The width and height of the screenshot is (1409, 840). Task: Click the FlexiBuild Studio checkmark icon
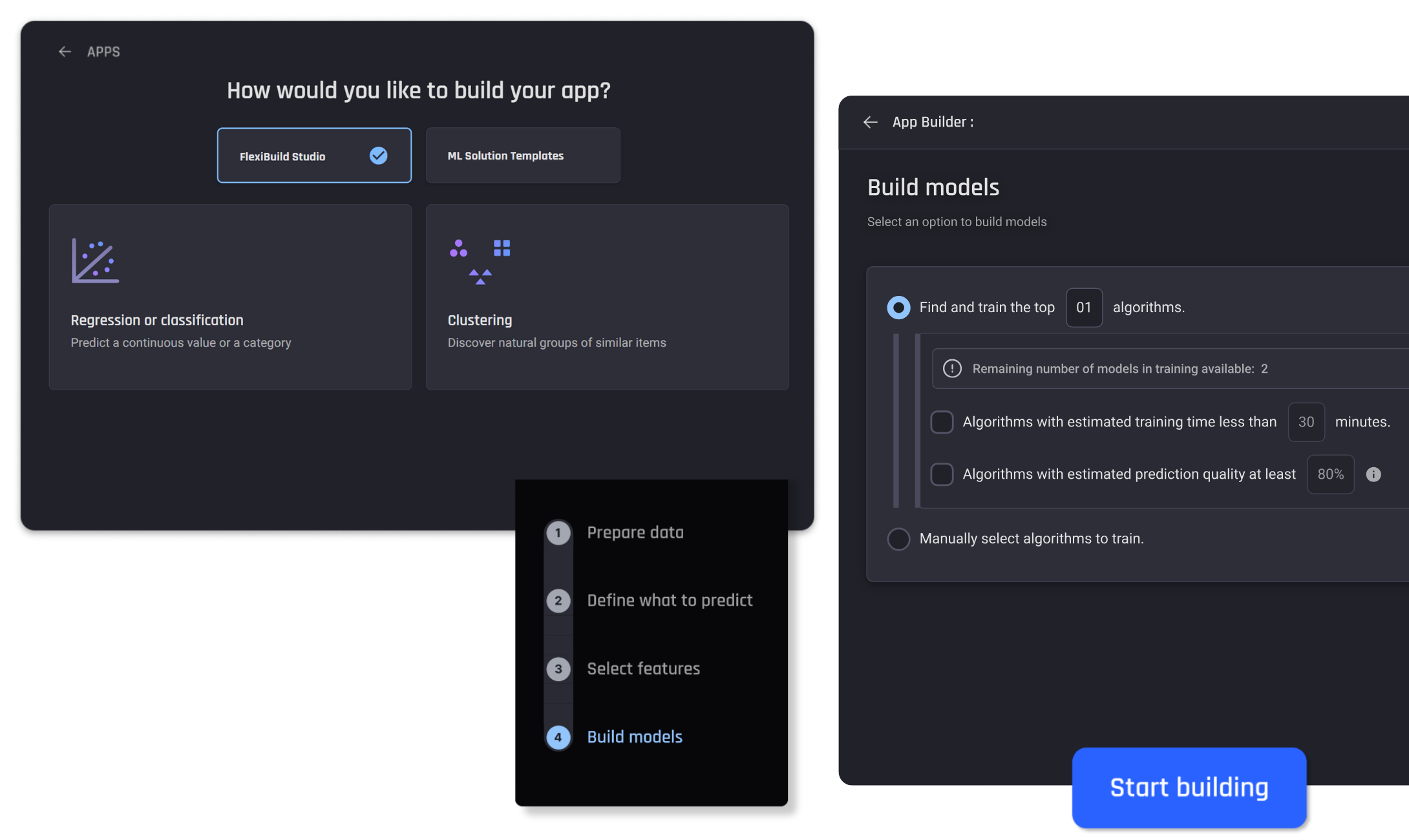(378, 156)
